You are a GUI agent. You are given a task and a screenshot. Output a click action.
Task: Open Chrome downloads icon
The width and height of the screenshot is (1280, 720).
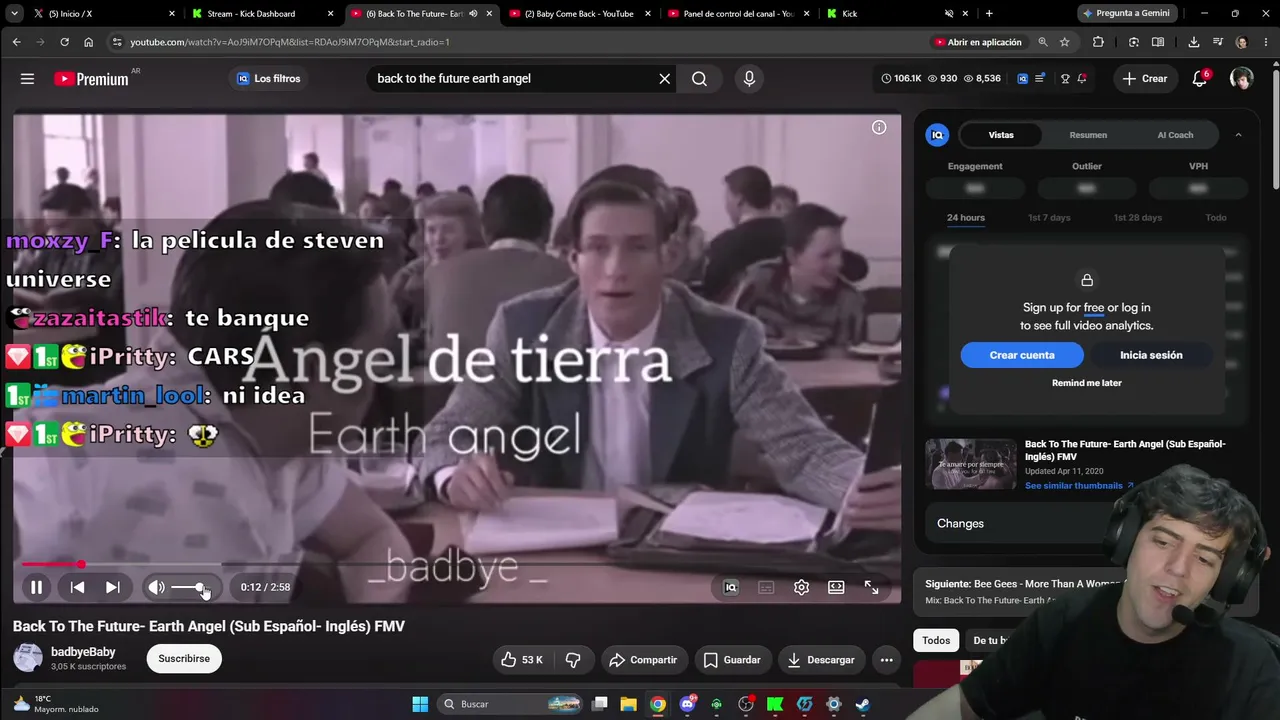coord(1193,42)
